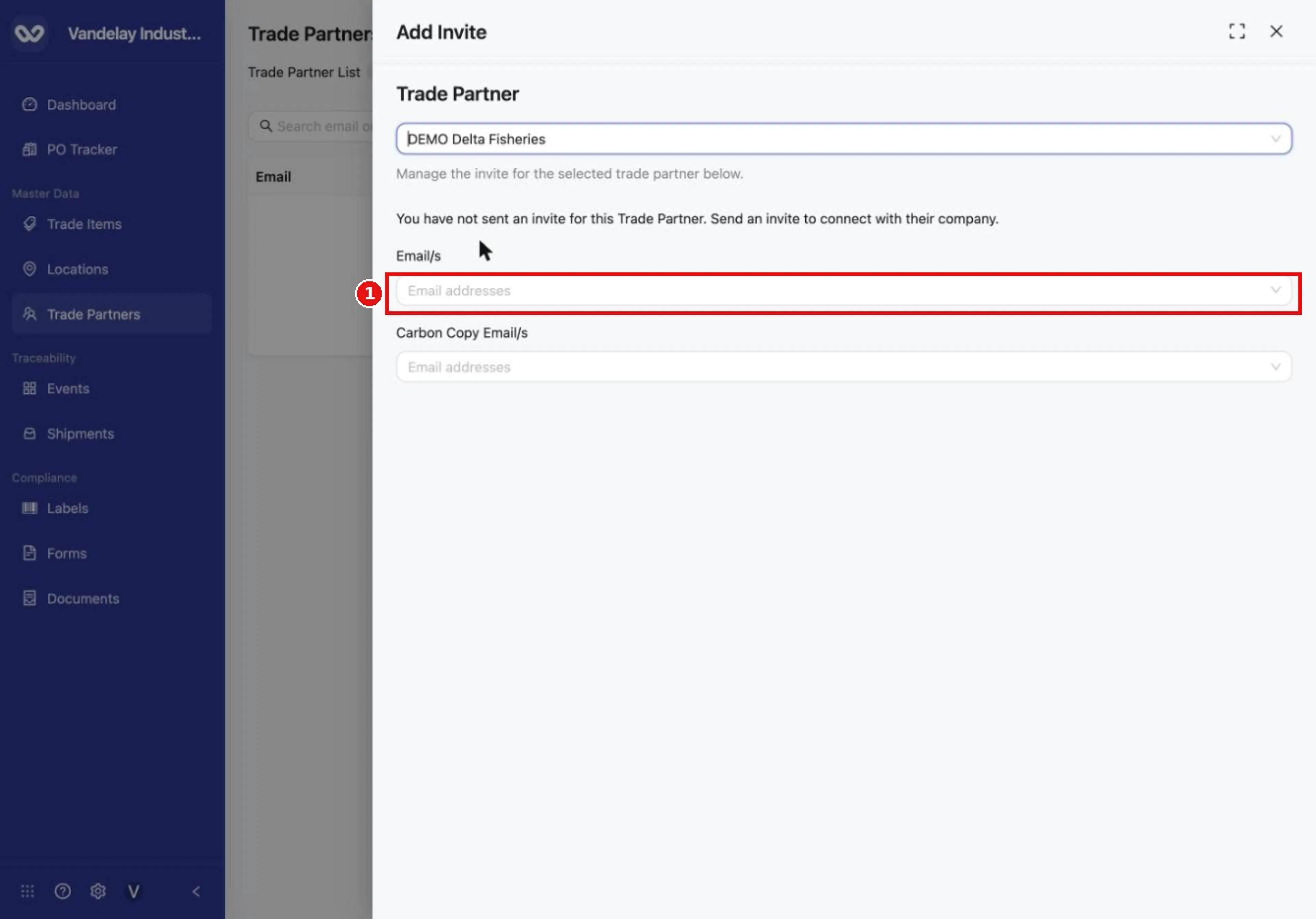Click the Labels barcode icon
The height and width of the screenshot is (919, 1316).
[29, 507]
